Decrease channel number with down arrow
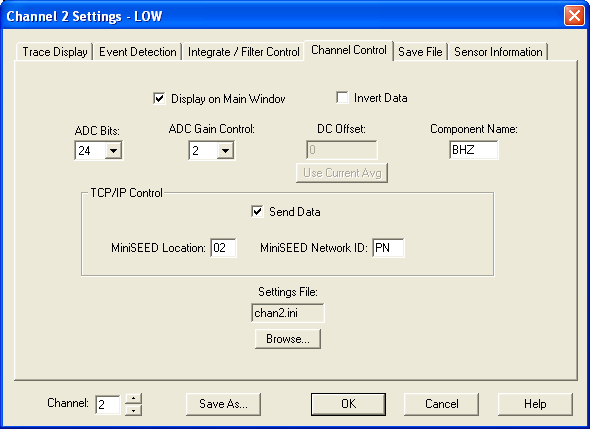This screenshot has width=590, height=429. [134, 410]
